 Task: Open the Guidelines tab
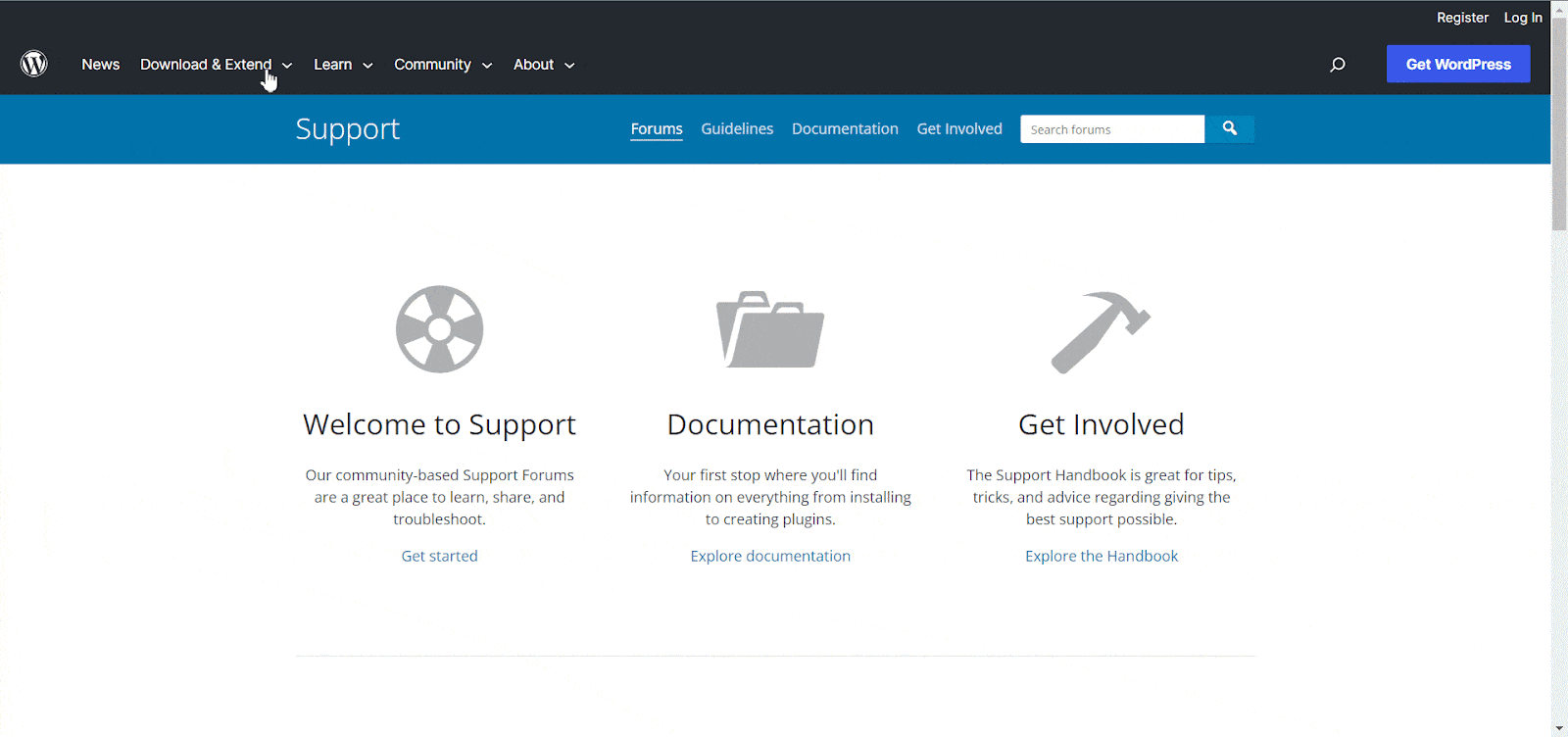(x=737, y=129)
